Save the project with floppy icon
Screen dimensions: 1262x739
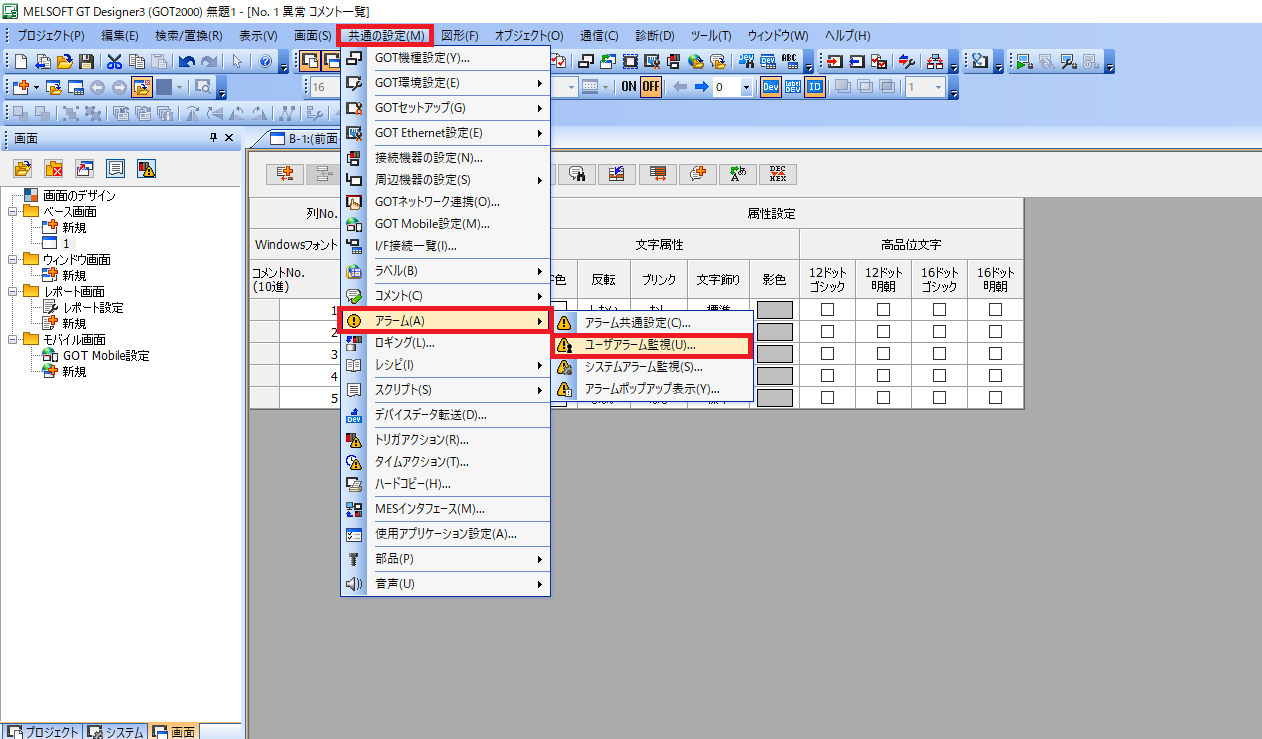(87, 61)
